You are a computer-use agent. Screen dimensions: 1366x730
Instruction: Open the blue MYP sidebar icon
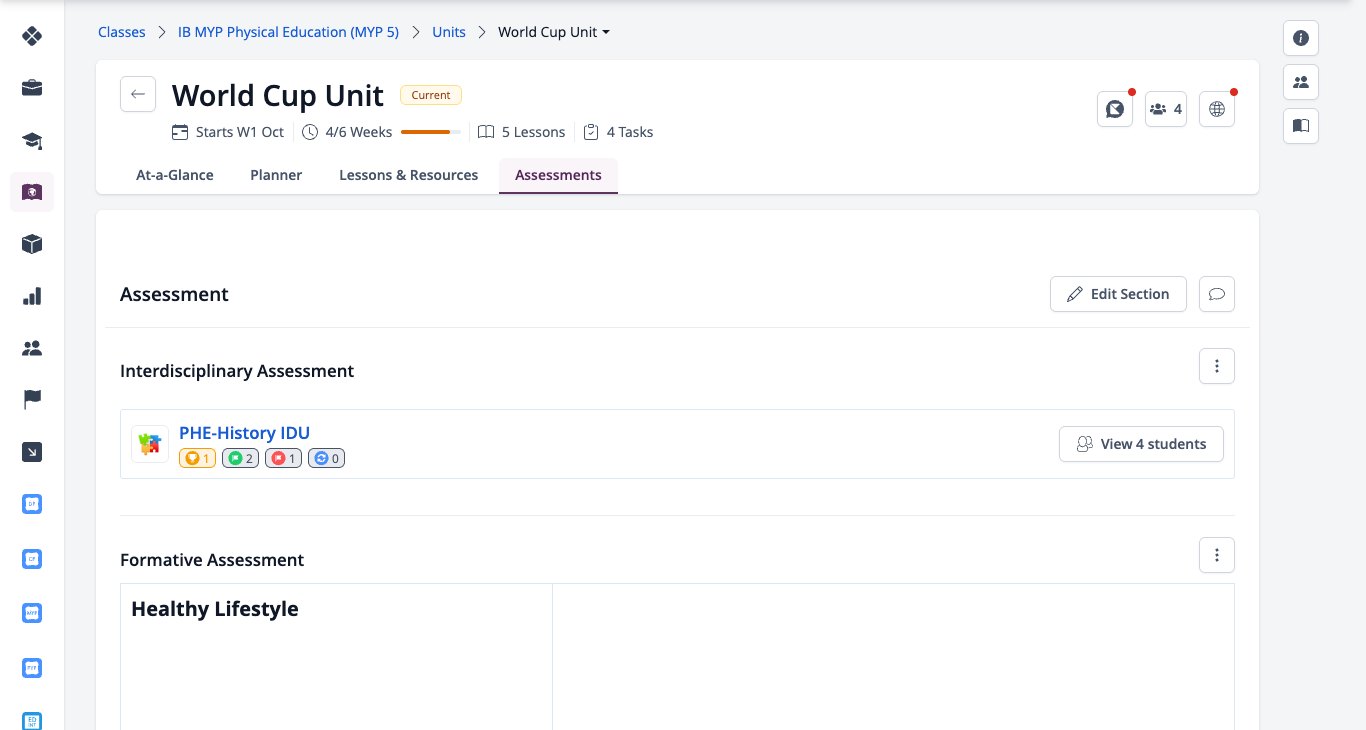(x=32, y=612)
